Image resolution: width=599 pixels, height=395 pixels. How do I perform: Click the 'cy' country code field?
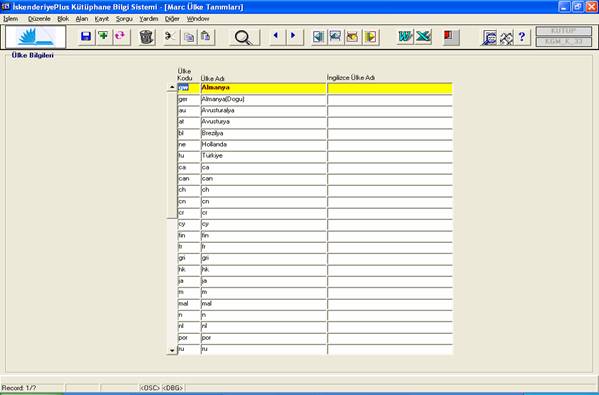(x=189, y=224)
